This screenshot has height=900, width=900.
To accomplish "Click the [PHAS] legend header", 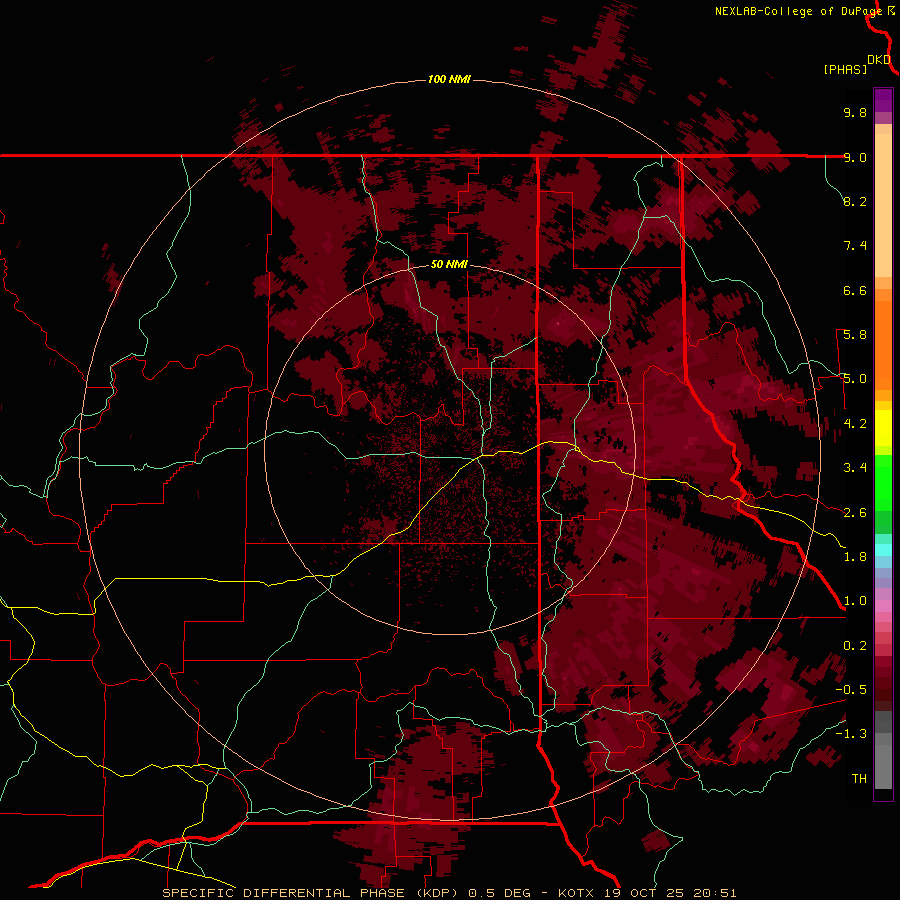I will [845, 70].
